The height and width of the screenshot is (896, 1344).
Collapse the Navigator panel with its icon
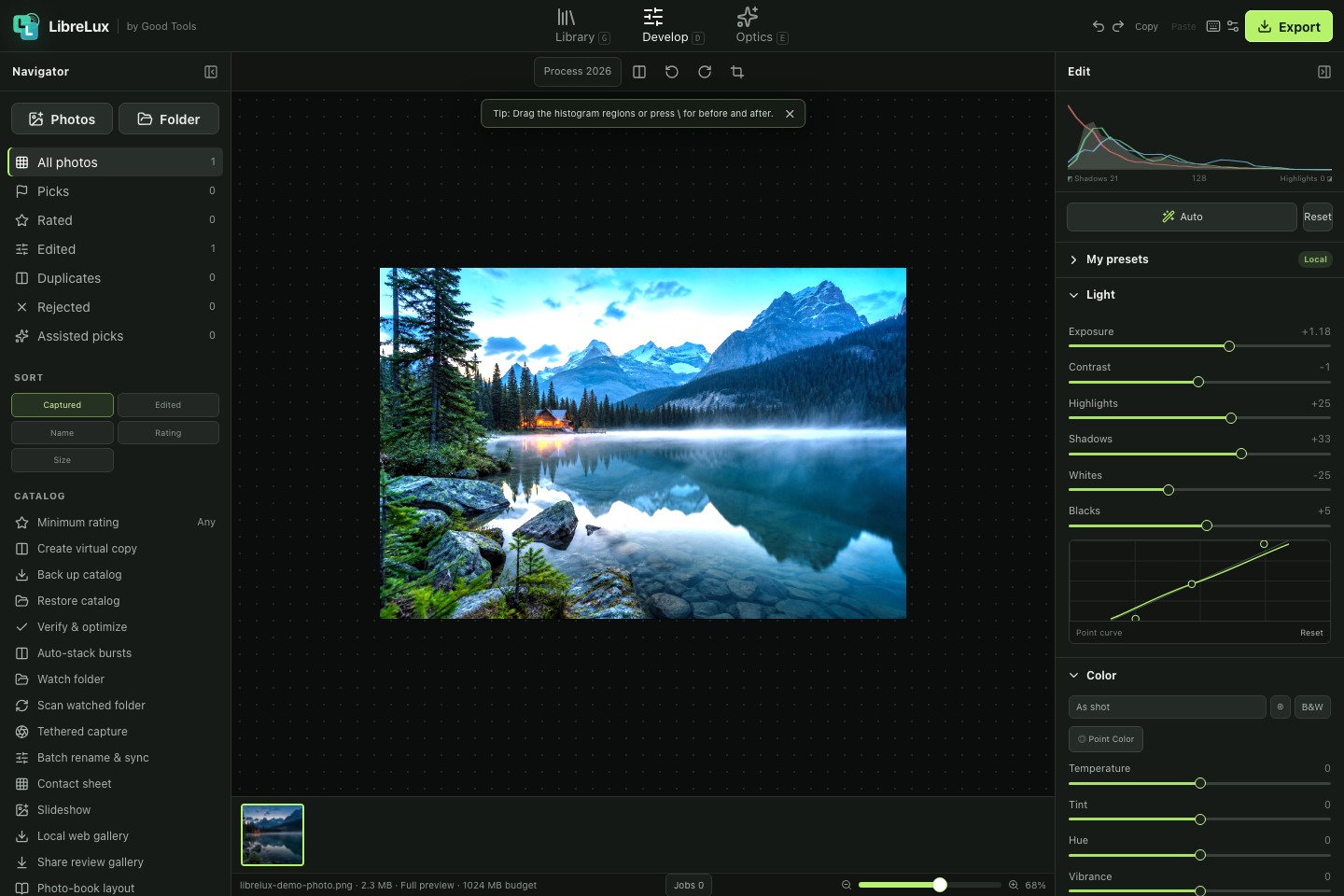point(211,72)
